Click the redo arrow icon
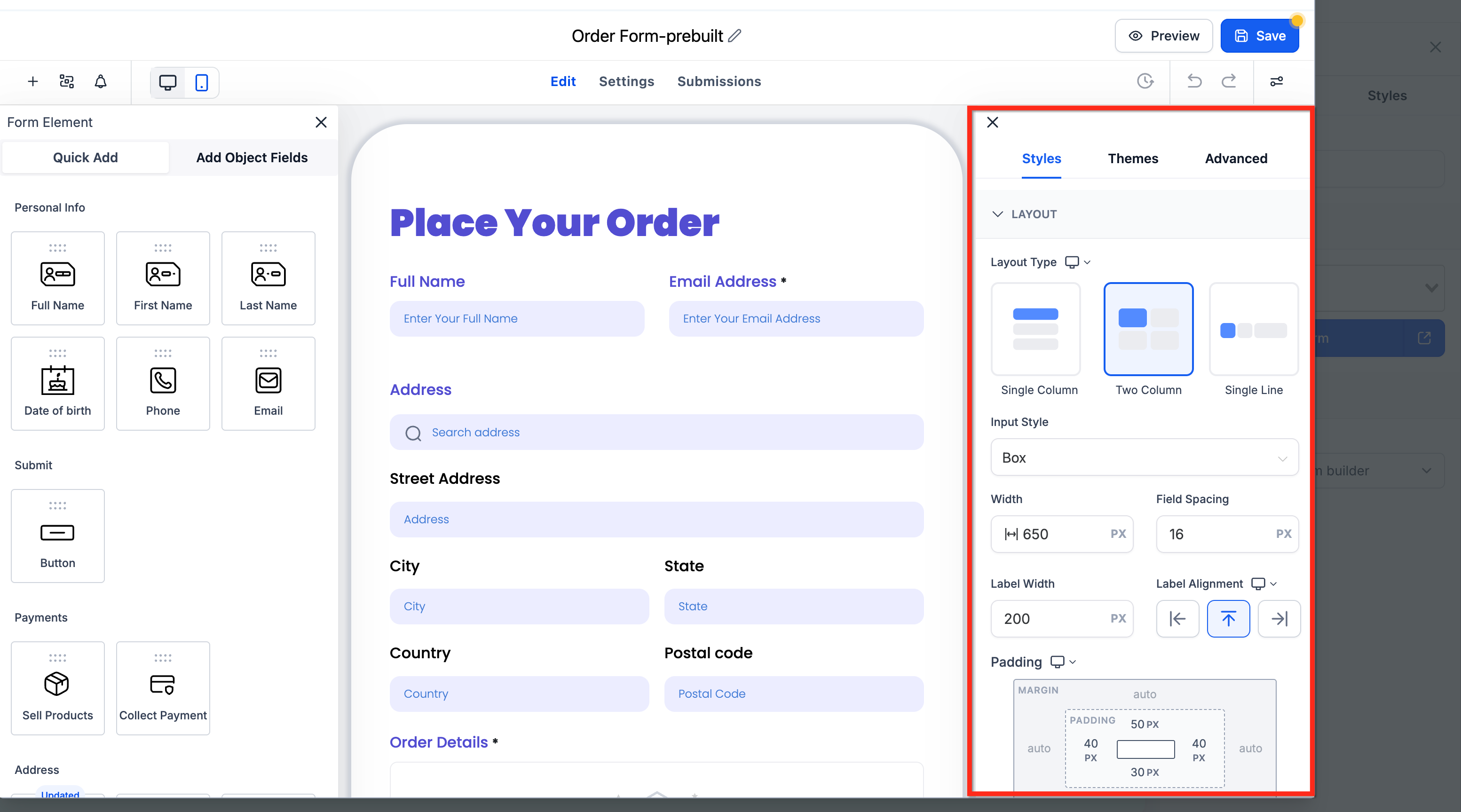Viewport: 1461px width, 812px height. coord(1228,81)
